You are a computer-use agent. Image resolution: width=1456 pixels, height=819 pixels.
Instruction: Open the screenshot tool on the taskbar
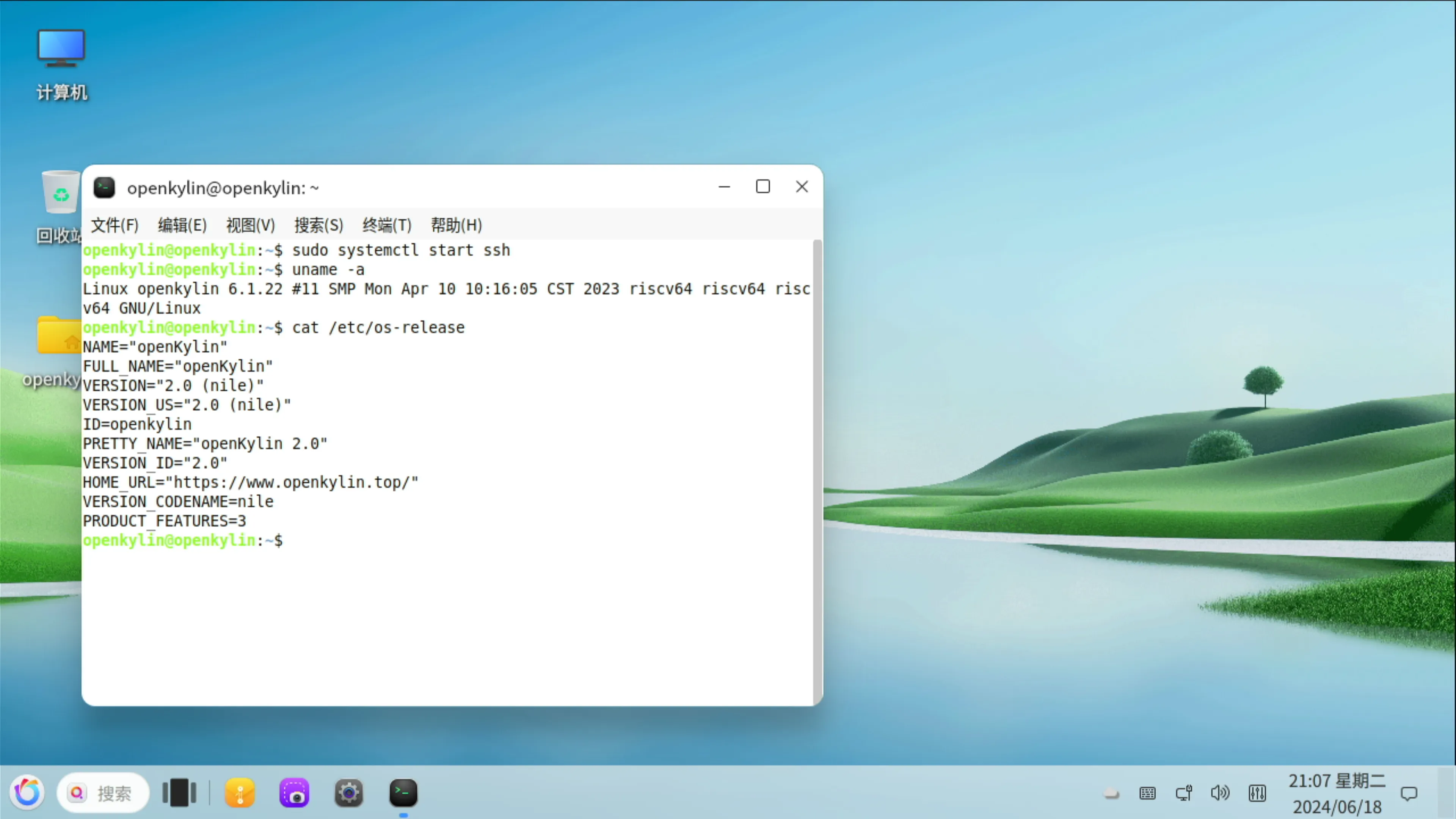(x=294, y=793)
